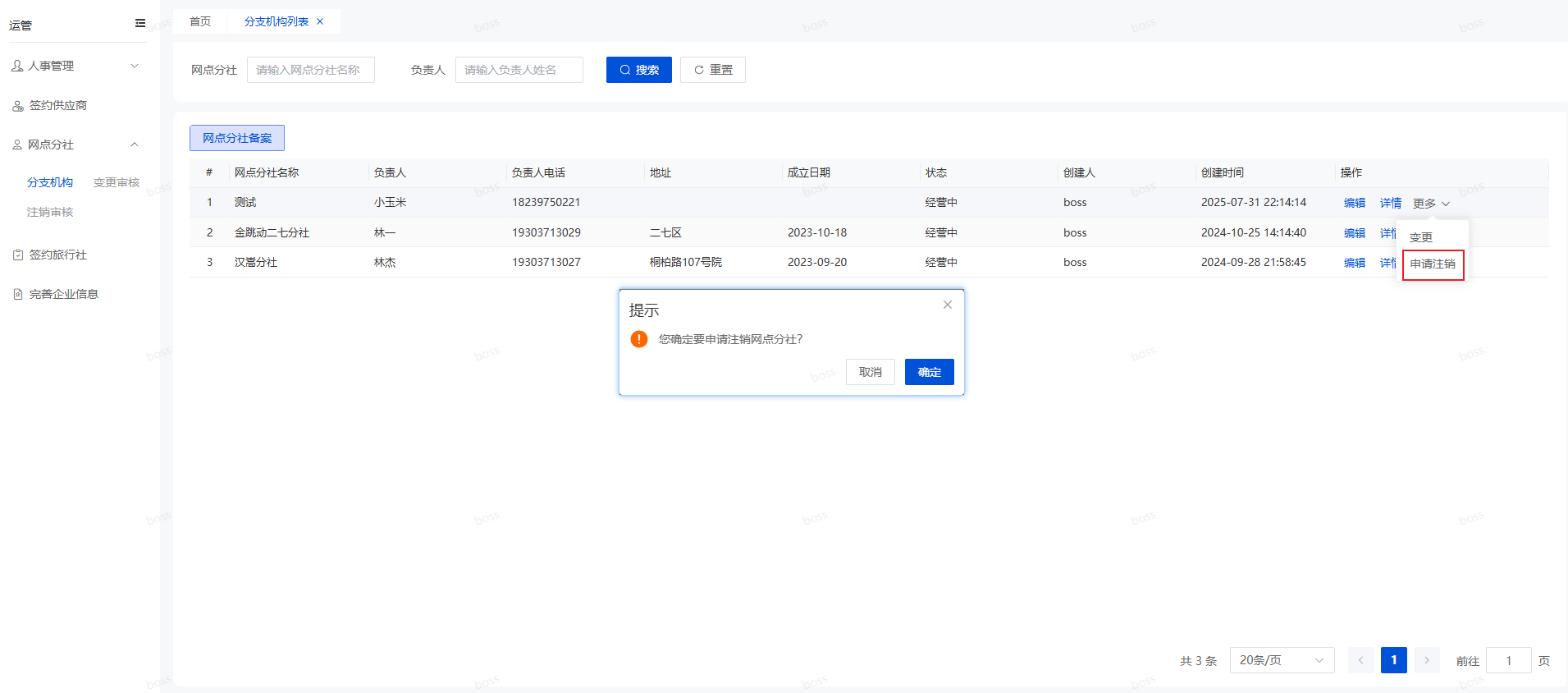
Task: Switch to the 首页 tab
Action: click(200, 21)
